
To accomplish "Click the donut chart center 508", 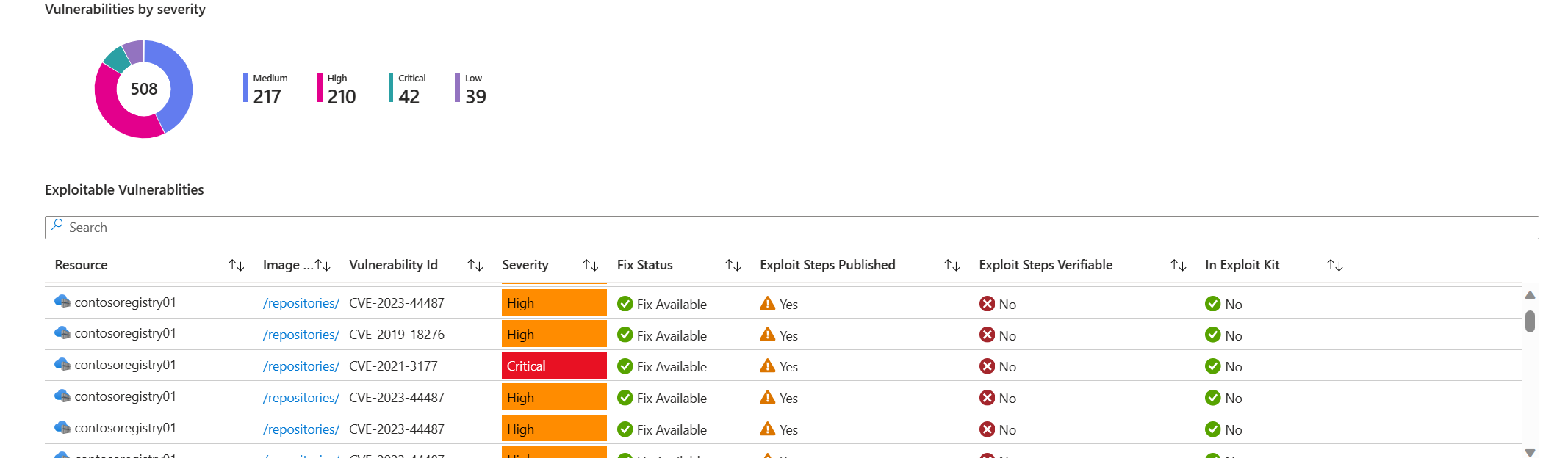I will pyautogui.click(x=144, y=89).
